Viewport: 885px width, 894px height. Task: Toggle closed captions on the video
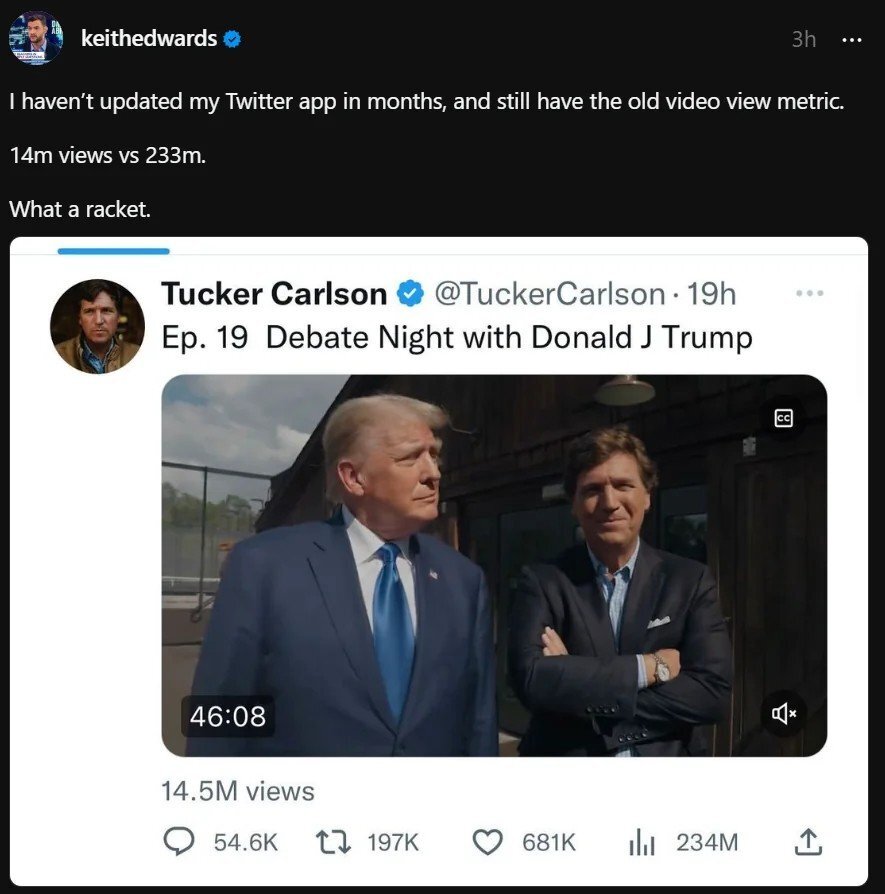[x=784, y=419]
